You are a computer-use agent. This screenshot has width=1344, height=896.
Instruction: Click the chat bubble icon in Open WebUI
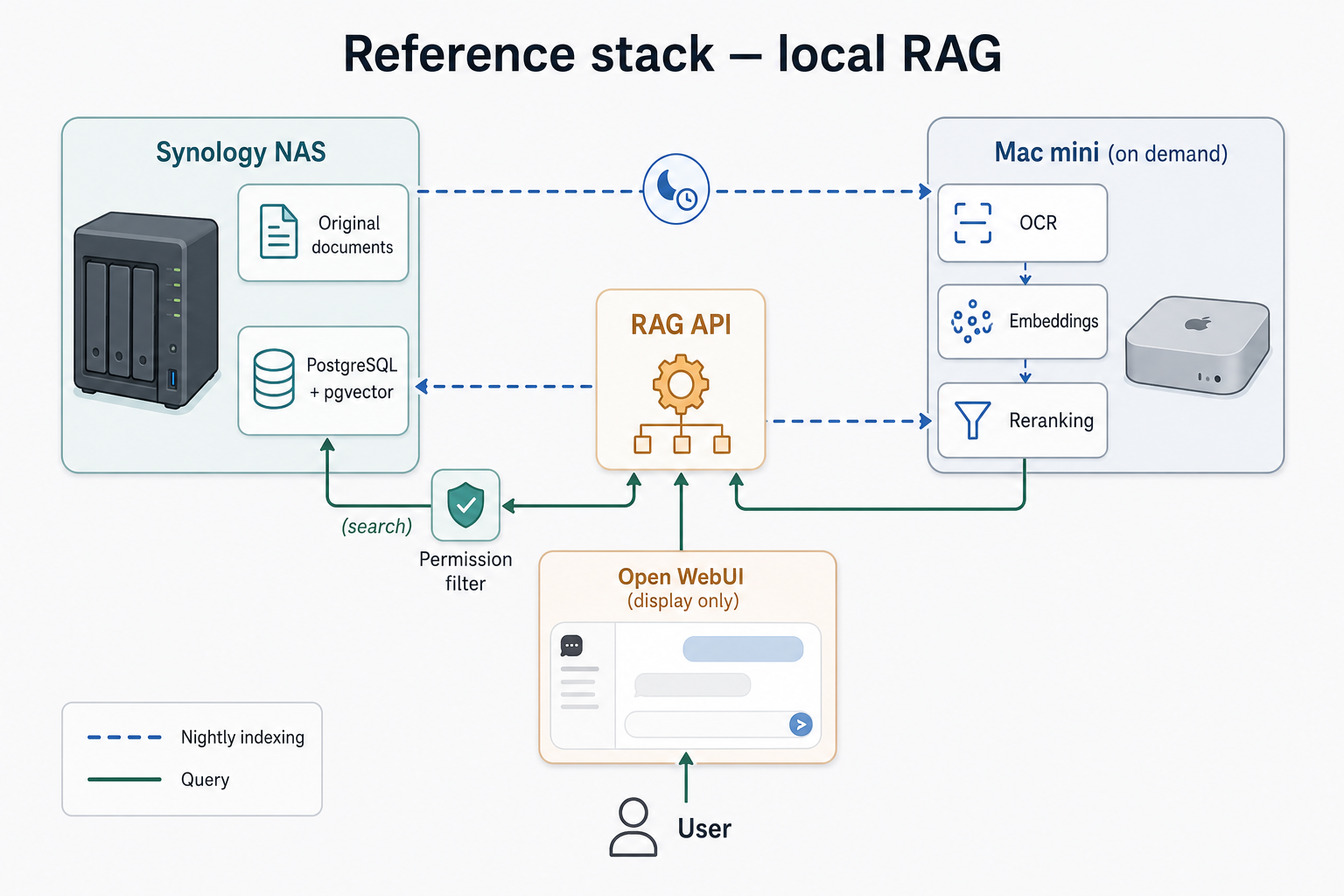click(x=571, y=646)
